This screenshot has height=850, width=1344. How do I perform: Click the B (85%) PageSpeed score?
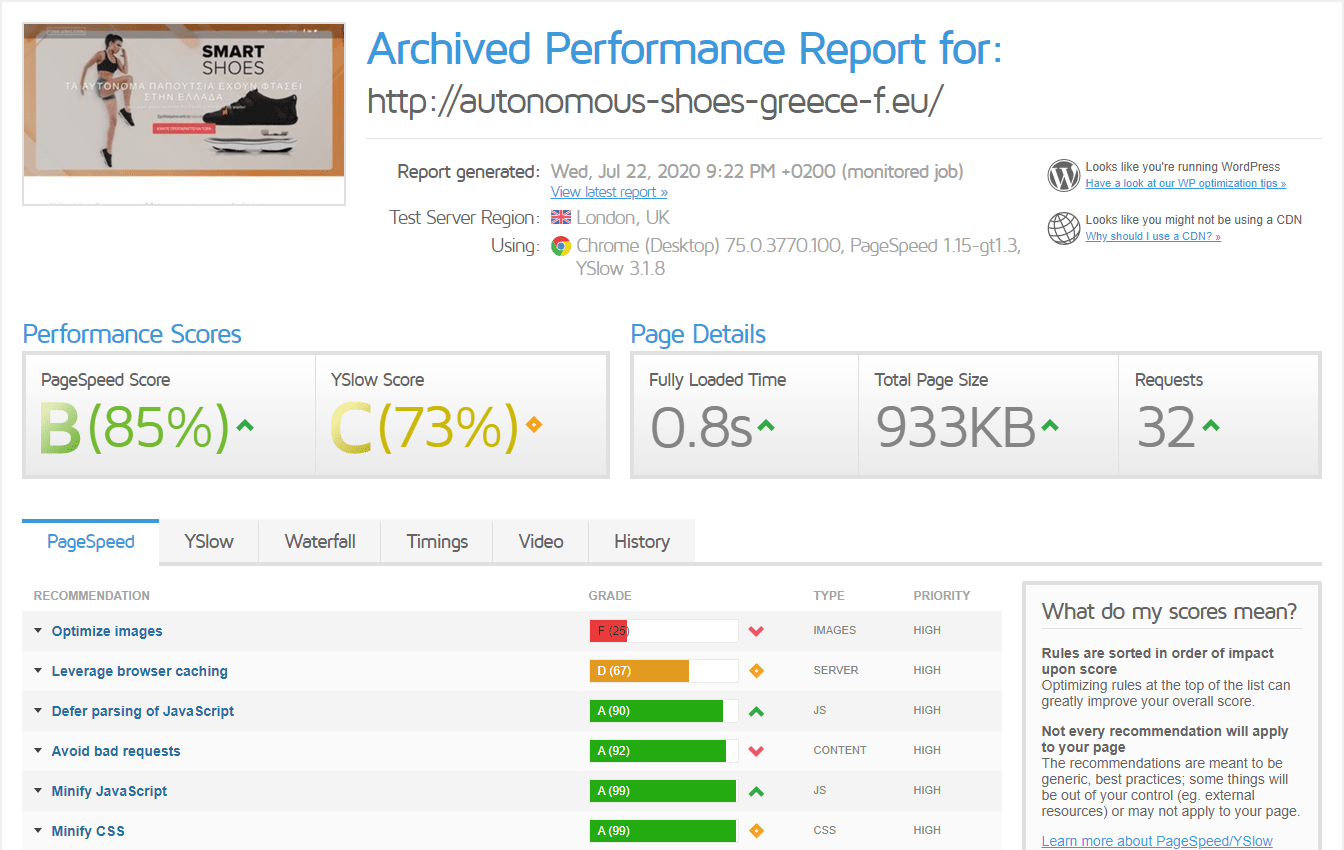point(134,427)
